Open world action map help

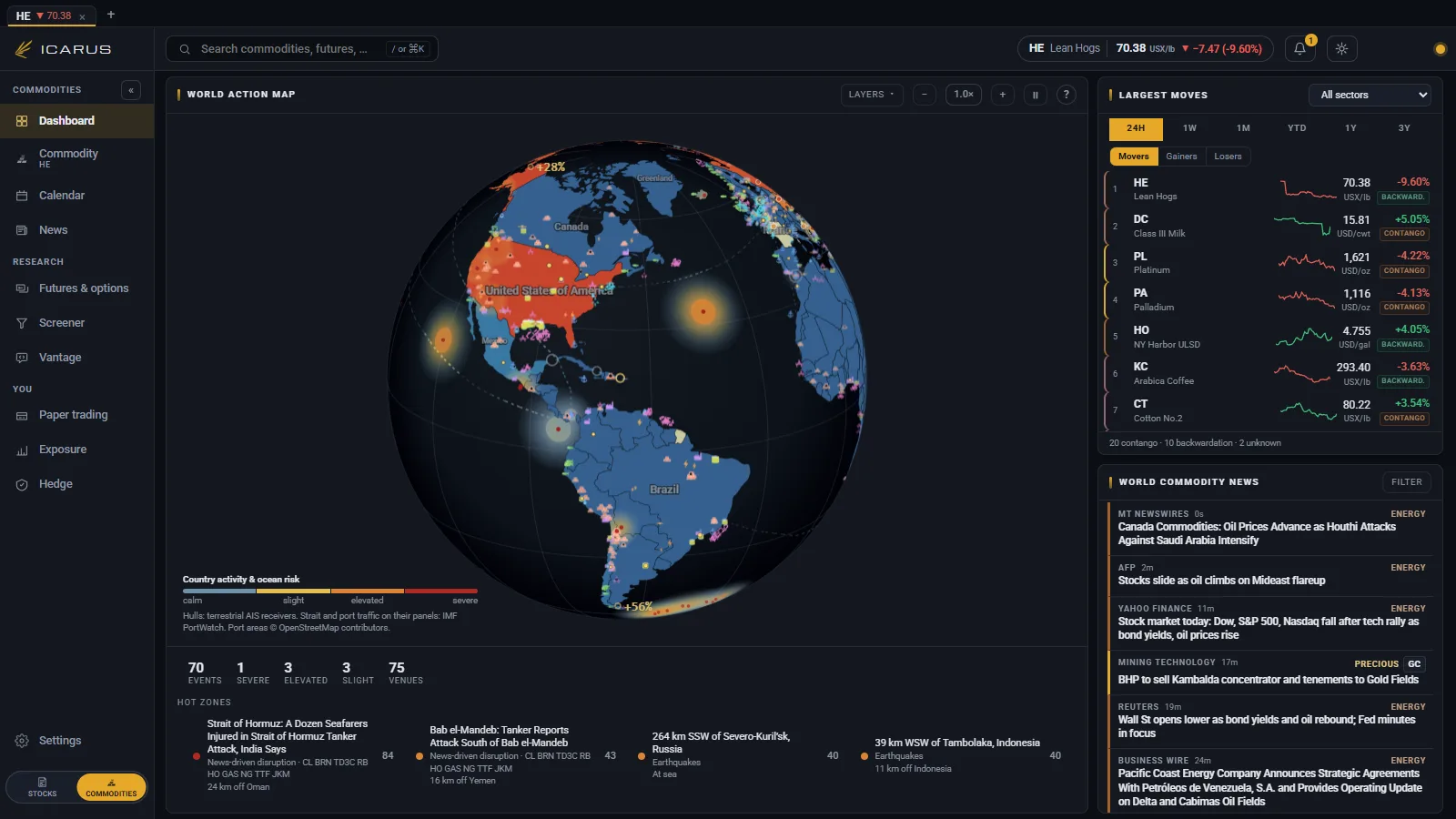coord(1067,95)
